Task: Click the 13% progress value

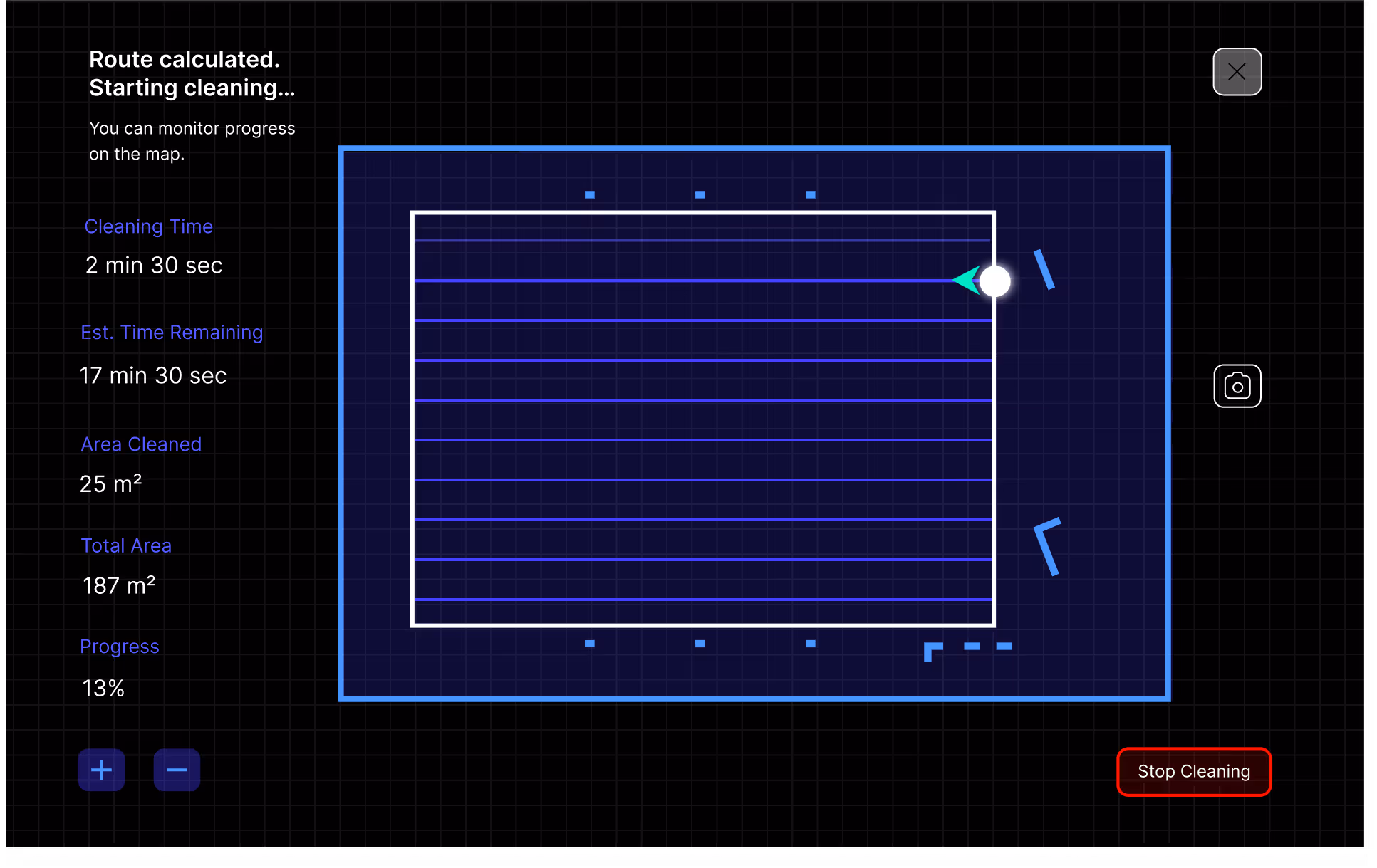Action: click(103, 688)
